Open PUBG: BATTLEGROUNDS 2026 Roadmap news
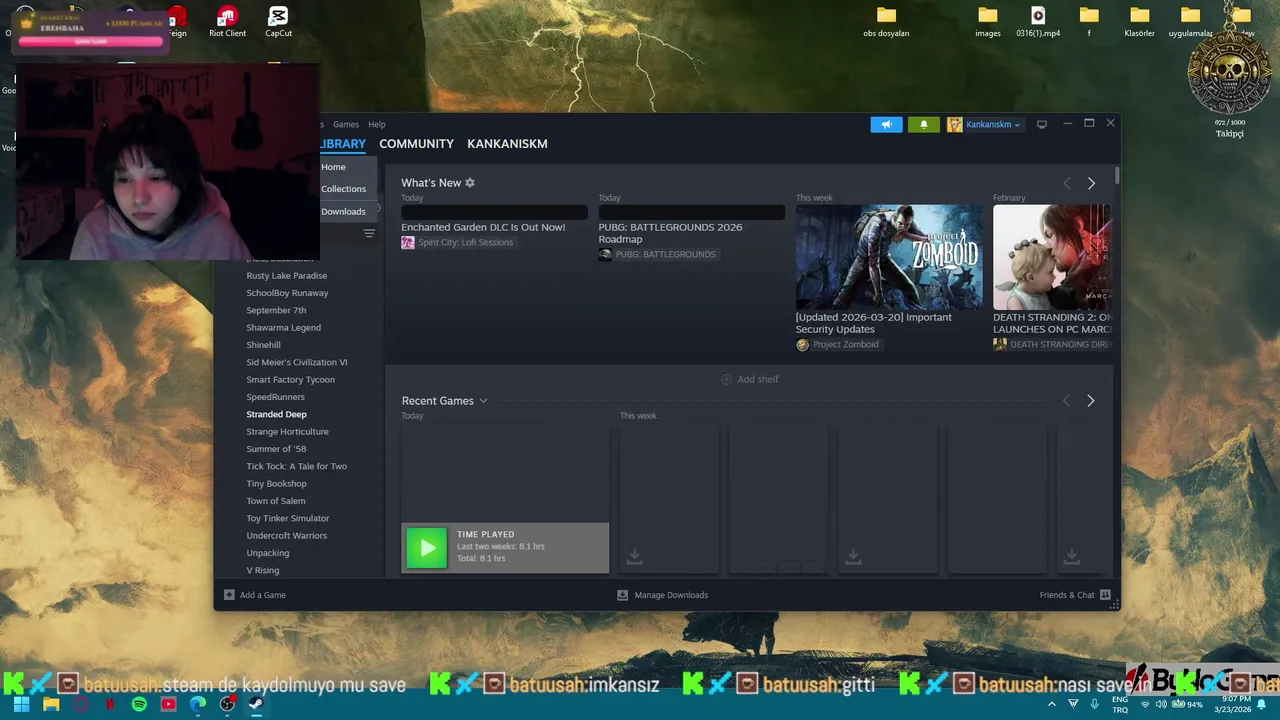This screenshot has height=720, width=1280. pyautogui.click(x=670, y=233)
